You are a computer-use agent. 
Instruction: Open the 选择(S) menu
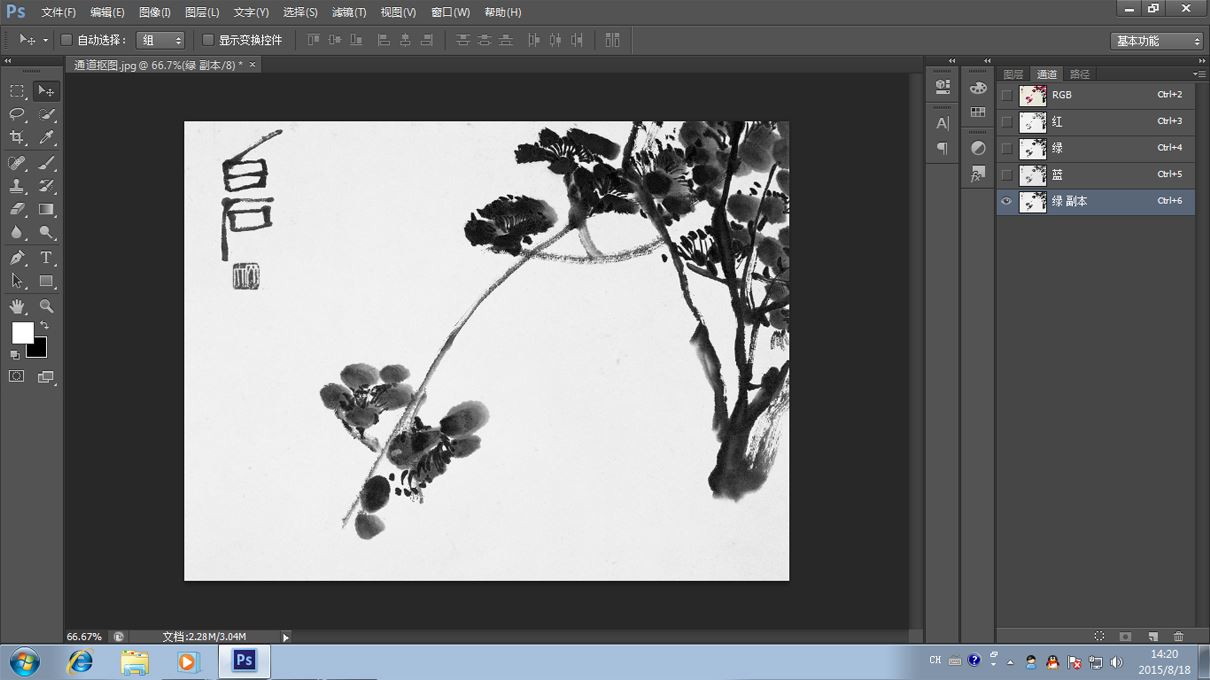pos(300,12)
